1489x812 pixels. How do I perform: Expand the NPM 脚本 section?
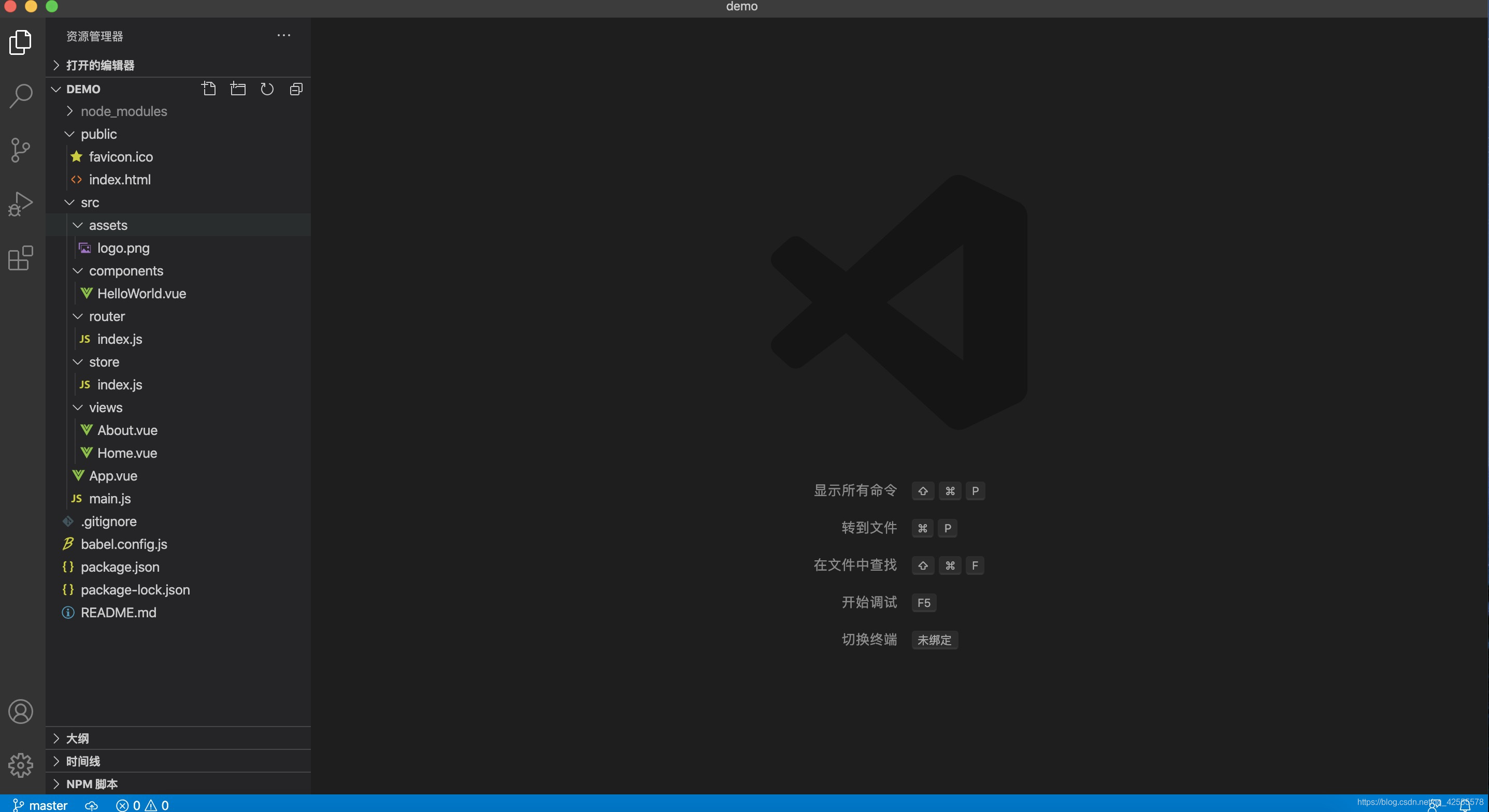(x=178, y=784)
